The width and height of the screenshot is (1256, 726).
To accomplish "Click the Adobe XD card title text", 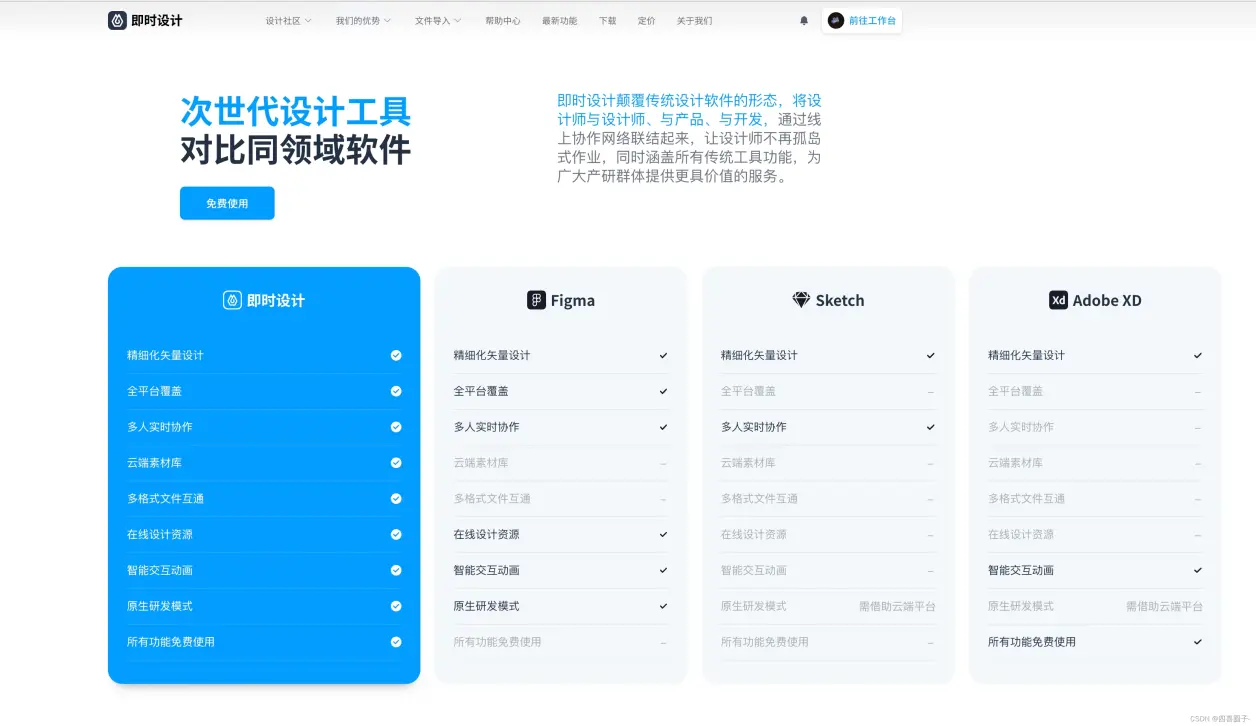I will pos(1107,300).
